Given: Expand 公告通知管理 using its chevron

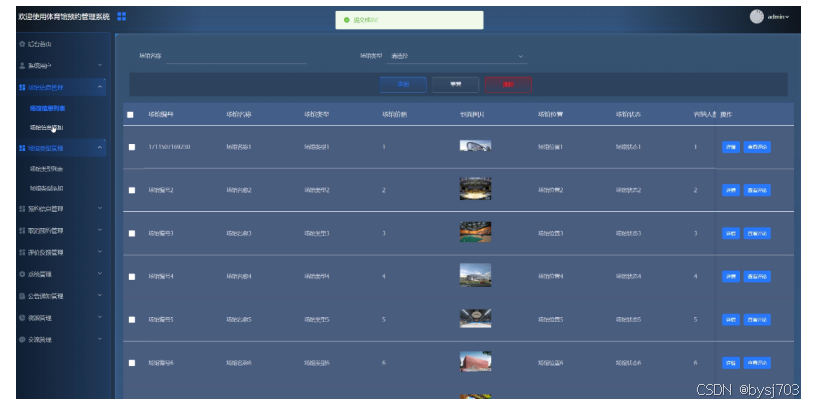Looking at the screenshot, I should click(x=100, y=296).
